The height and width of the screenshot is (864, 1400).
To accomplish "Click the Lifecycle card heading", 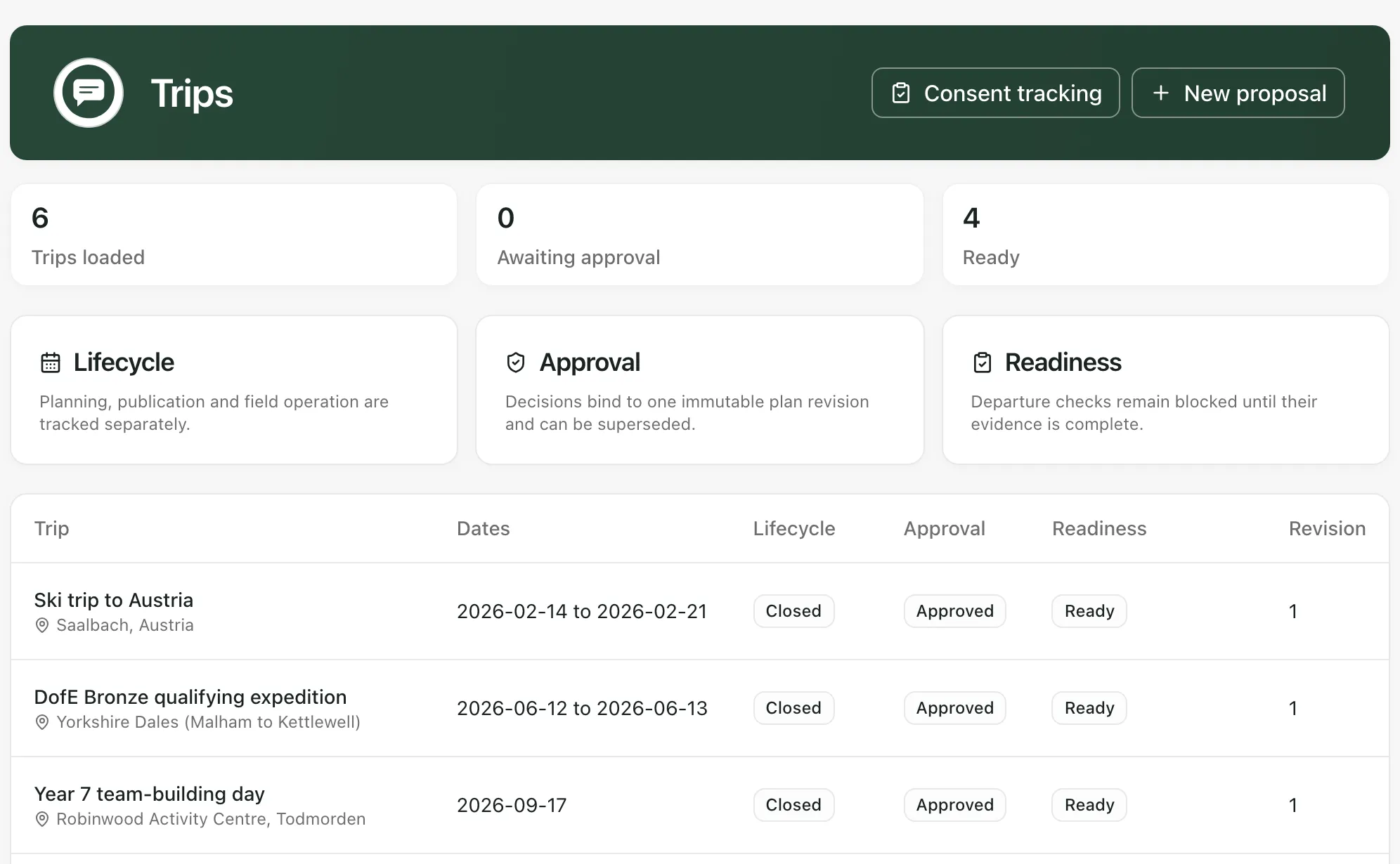I will [124, 362].
